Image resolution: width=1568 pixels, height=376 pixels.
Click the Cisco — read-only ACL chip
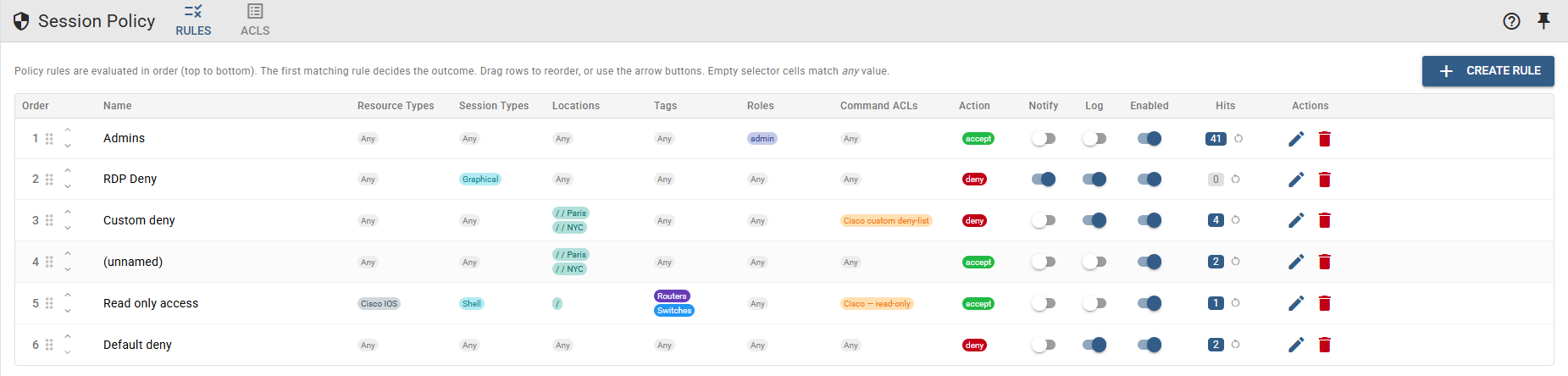tap(877, 303)
